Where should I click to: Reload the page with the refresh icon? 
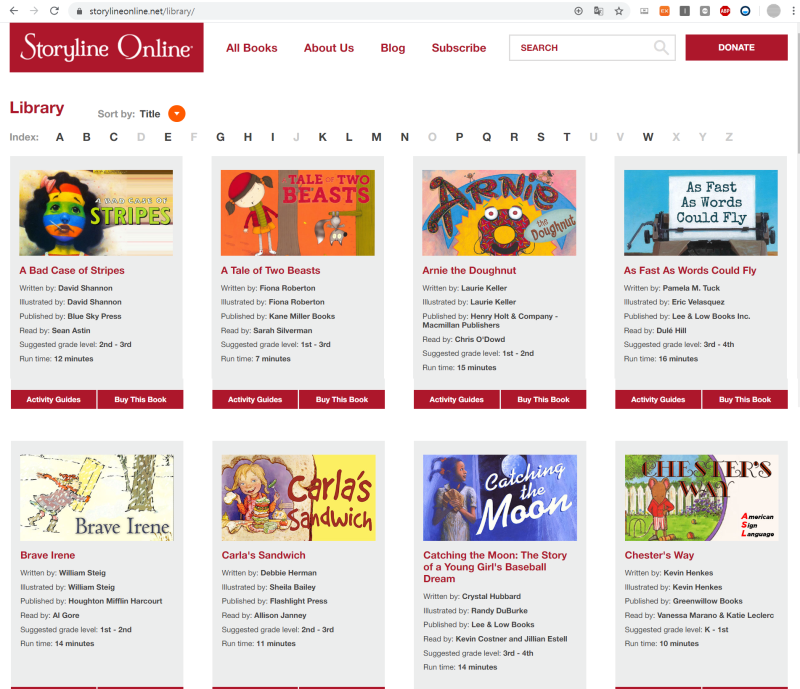click(54, 11)
